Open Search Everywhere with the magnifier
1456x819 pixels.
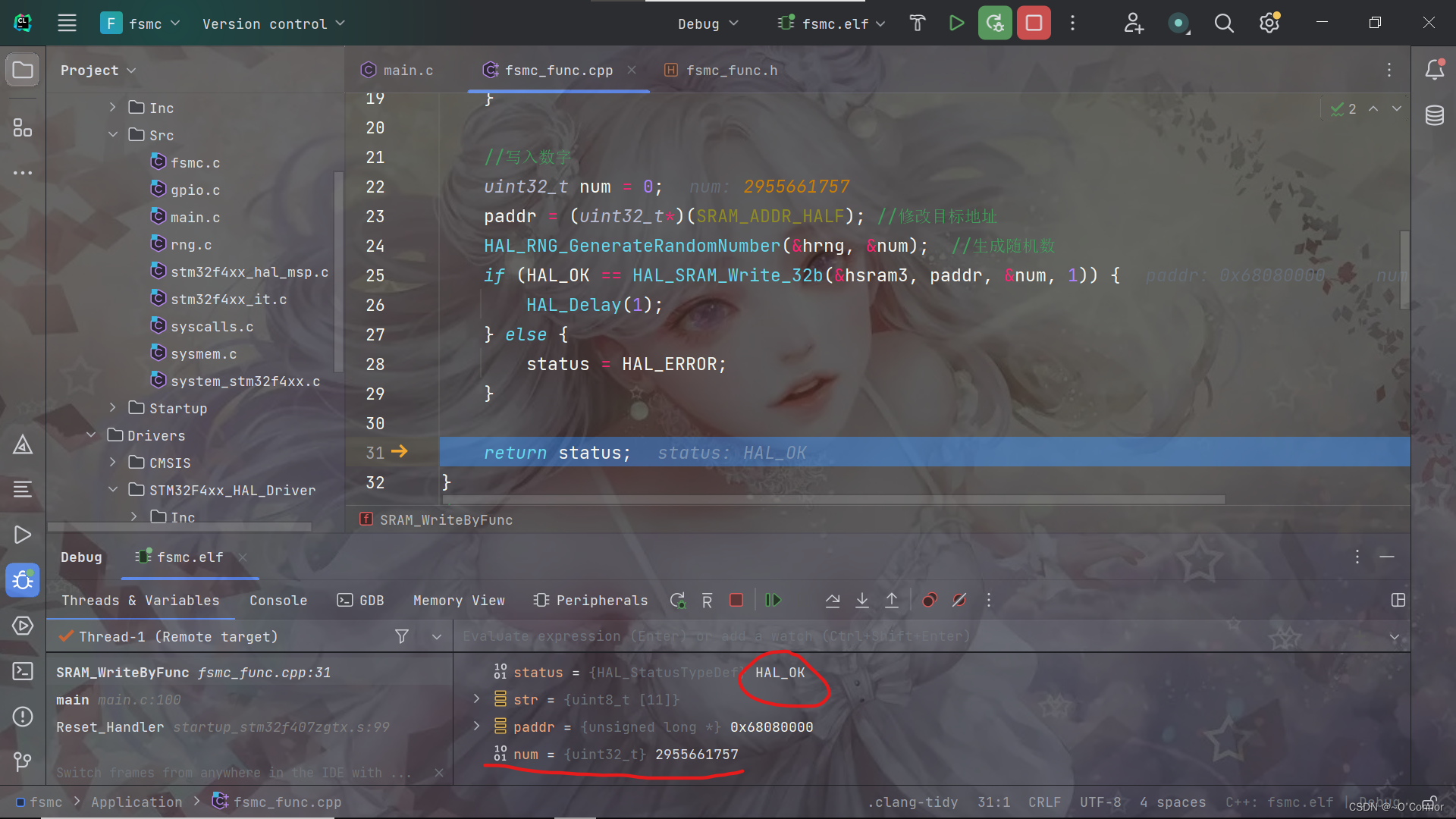pyautogui.click(x=1223, y=23)
